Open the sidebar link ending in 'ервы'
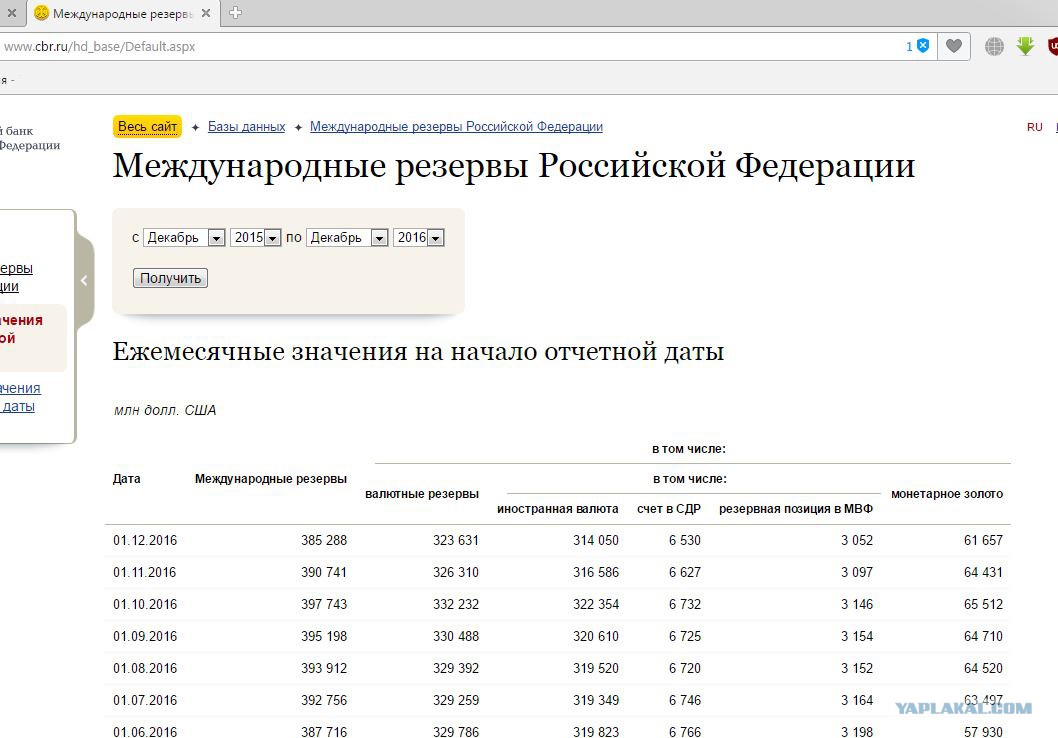The image size is (1058, 738). 16,277
